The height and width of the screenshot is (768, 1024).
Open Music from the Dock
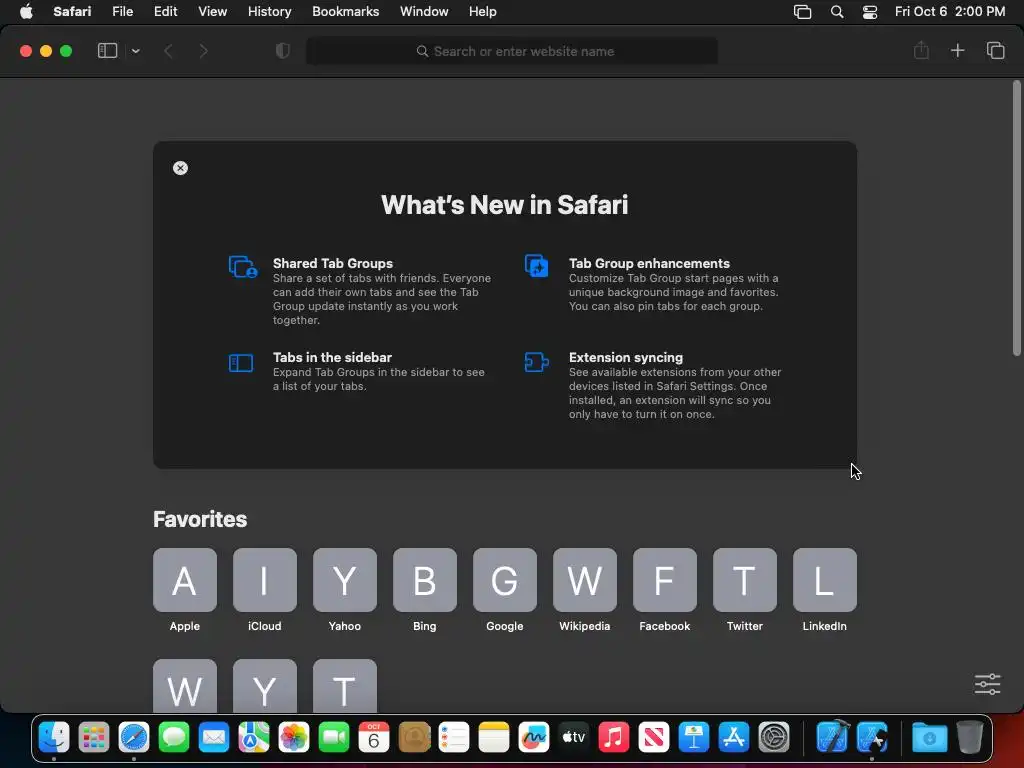[614, 738]
